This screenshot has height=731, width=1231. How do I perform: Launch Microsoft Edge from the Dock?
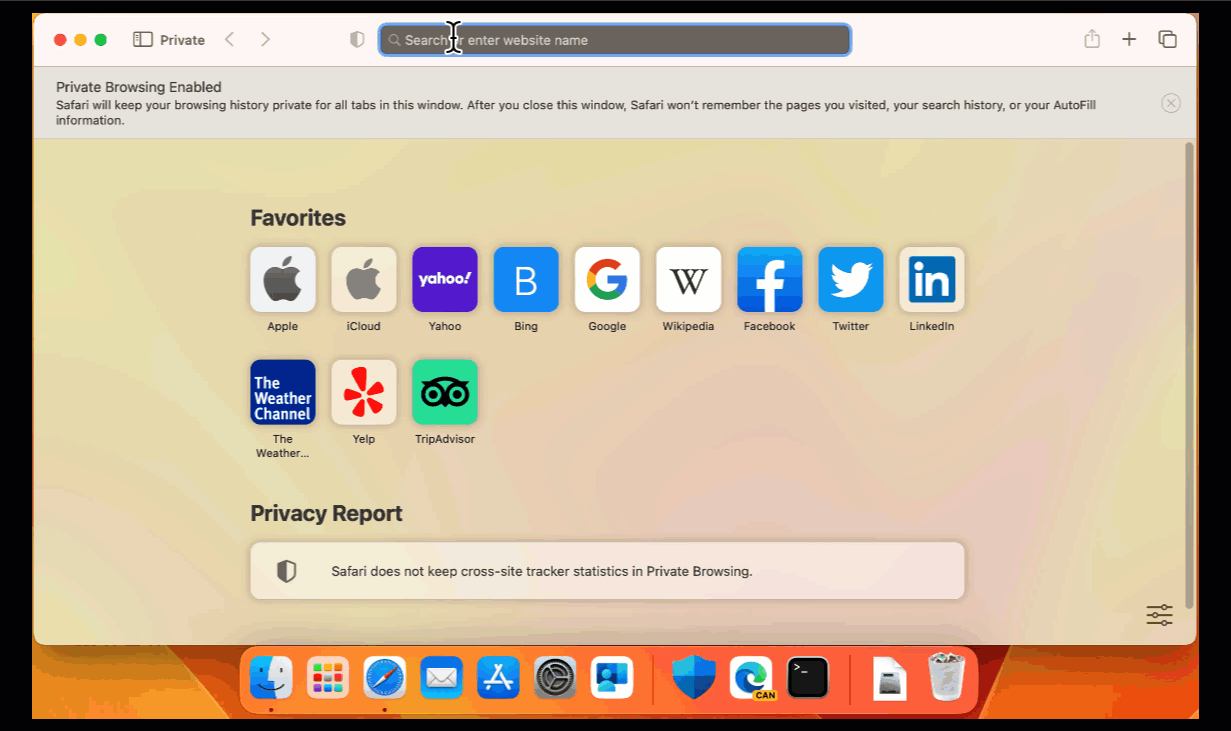(x=750, y=677)
